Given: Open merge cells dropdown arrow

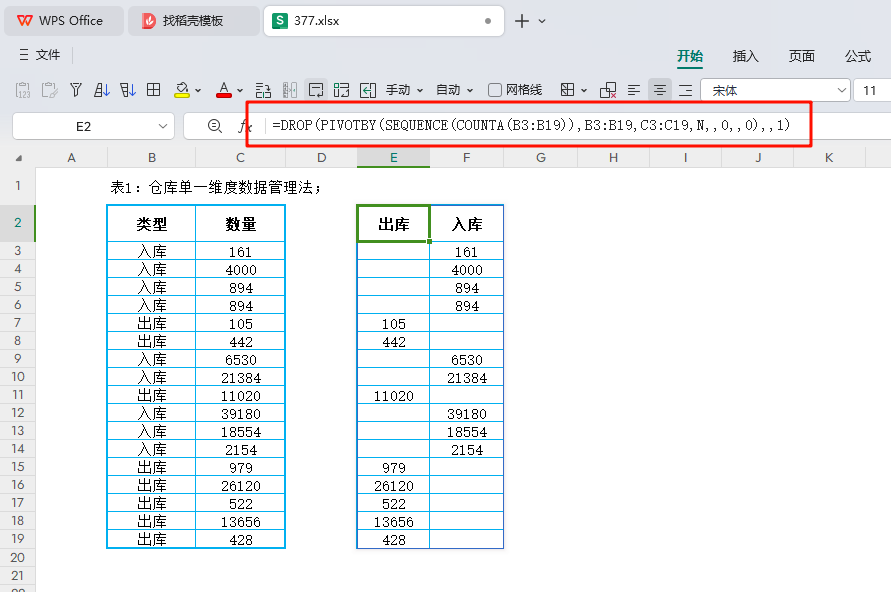Looking at the screenshot, I should pyautogui.click(x=584, y=90).
